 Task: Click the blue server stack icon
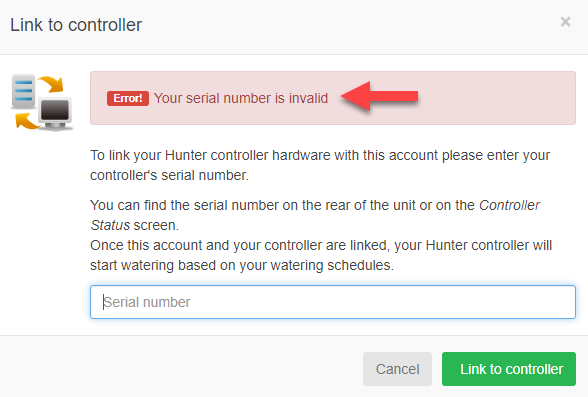[x=23, y=91]
